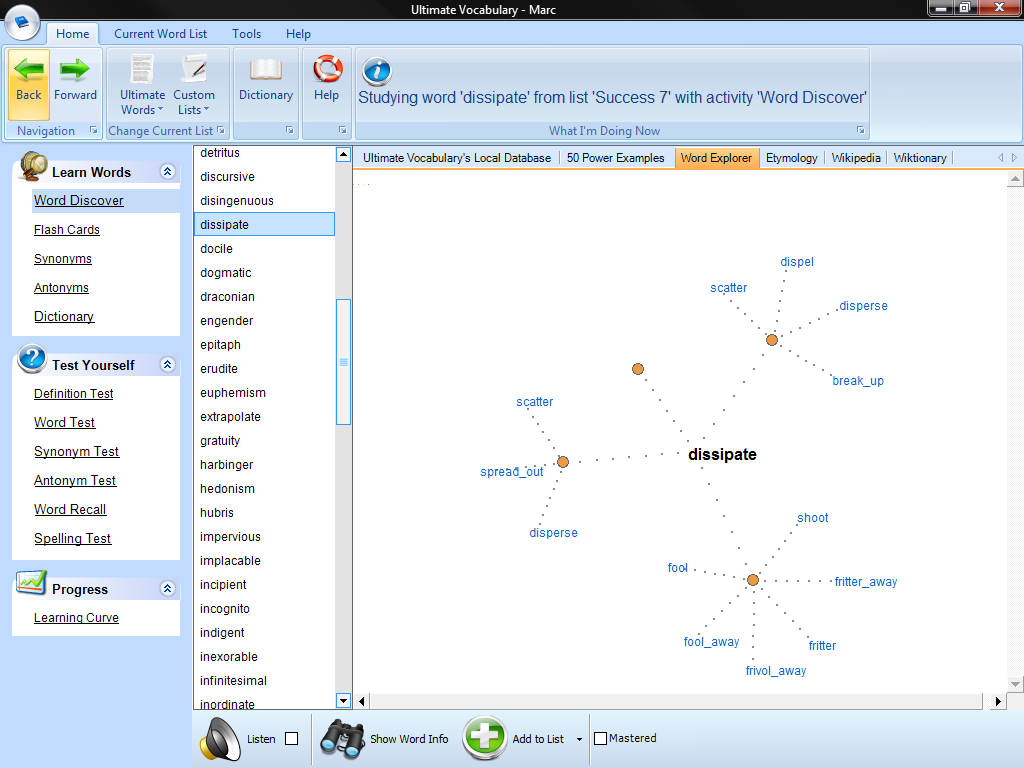Click the application orb button

click(22, 22)
